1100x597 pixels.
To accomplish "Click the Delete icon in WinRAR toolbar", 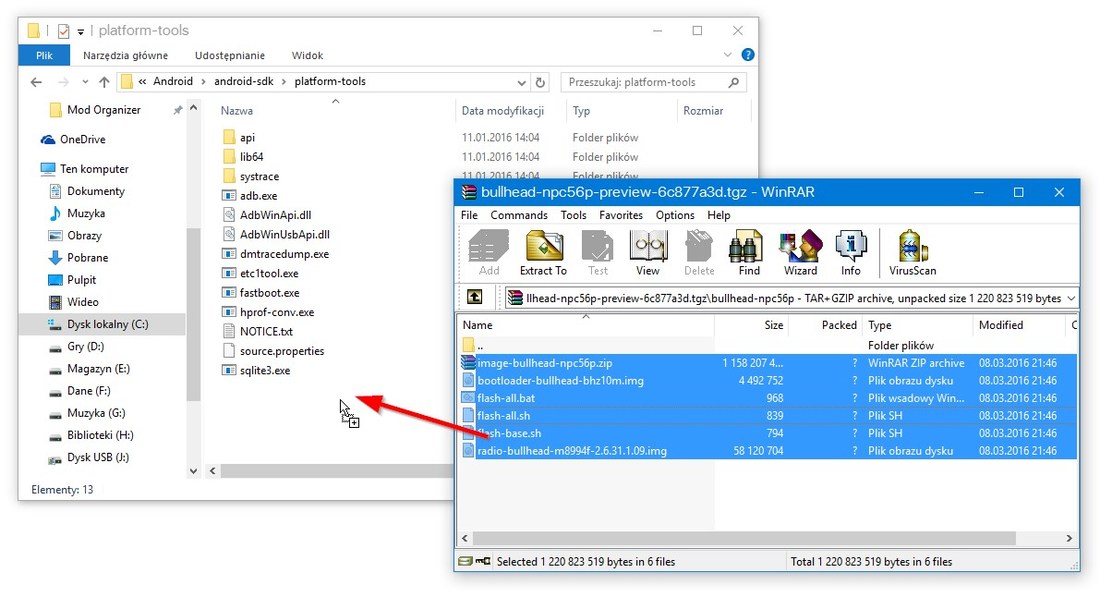I will click(699, 253).
